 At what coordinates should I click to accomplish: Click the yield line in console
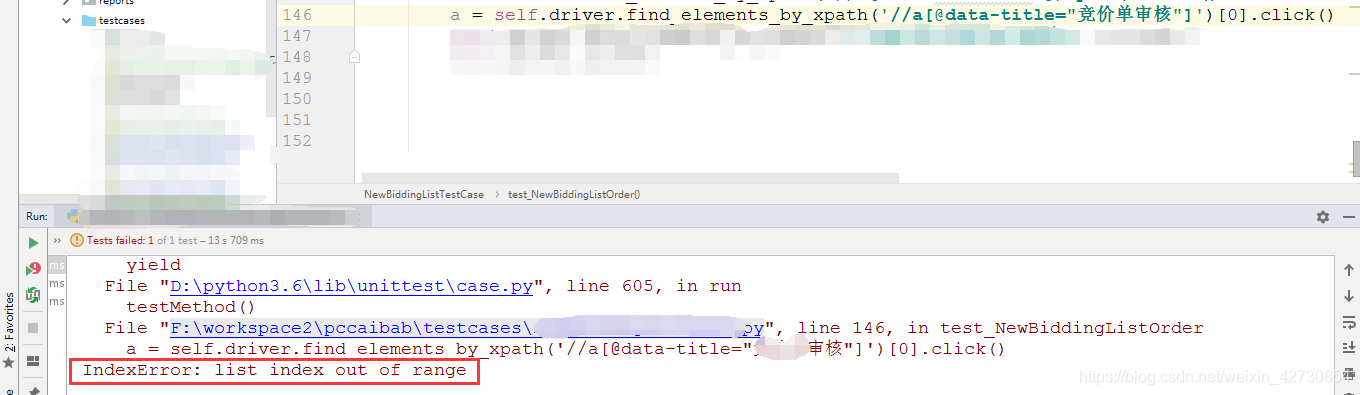tap(153, 265)
